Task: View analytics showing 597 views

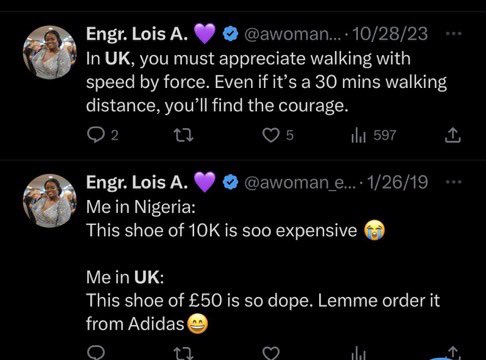Action: coord(373,135)
